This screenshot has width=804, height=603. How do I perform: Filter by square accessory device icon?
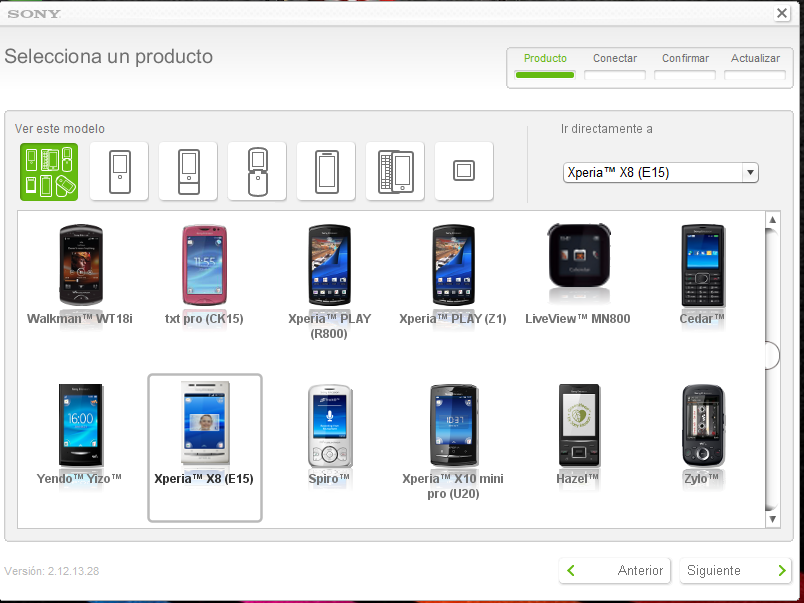tap(464, 172)
